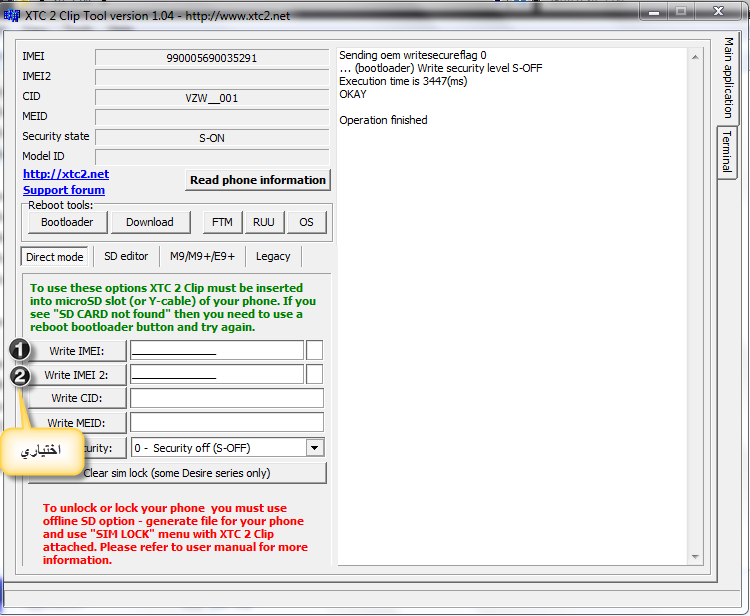Open the Legacy tab
The width and height of the screenshot is (750, 616).
pos(273,256)
